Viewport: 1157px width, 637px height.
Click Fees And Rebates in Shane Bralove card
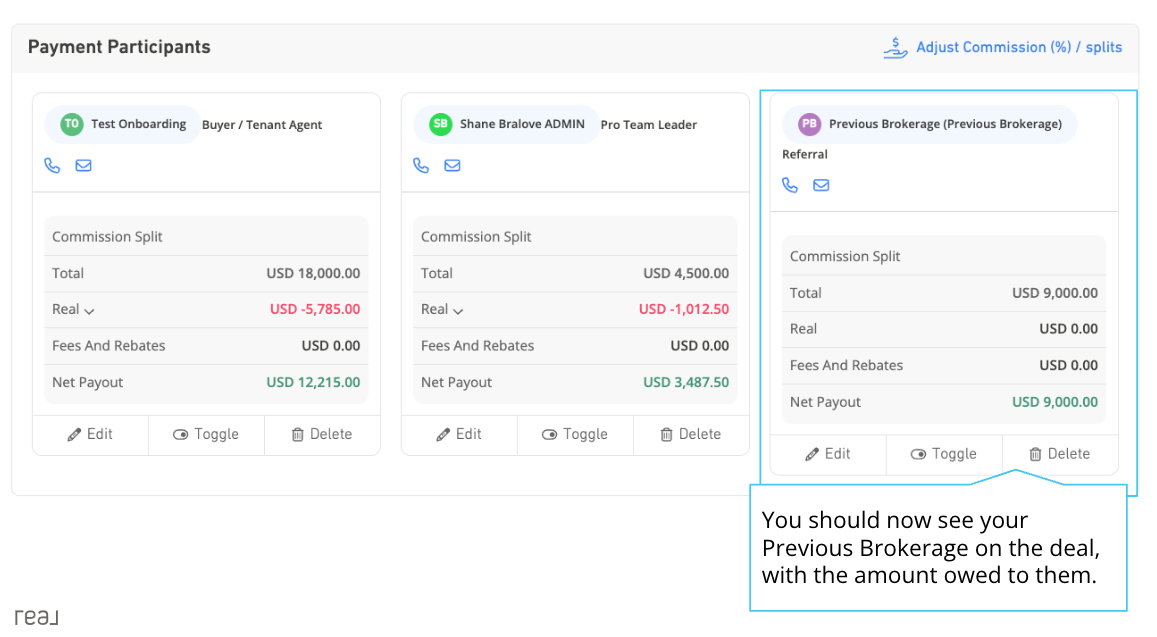[x=477, y=346]
